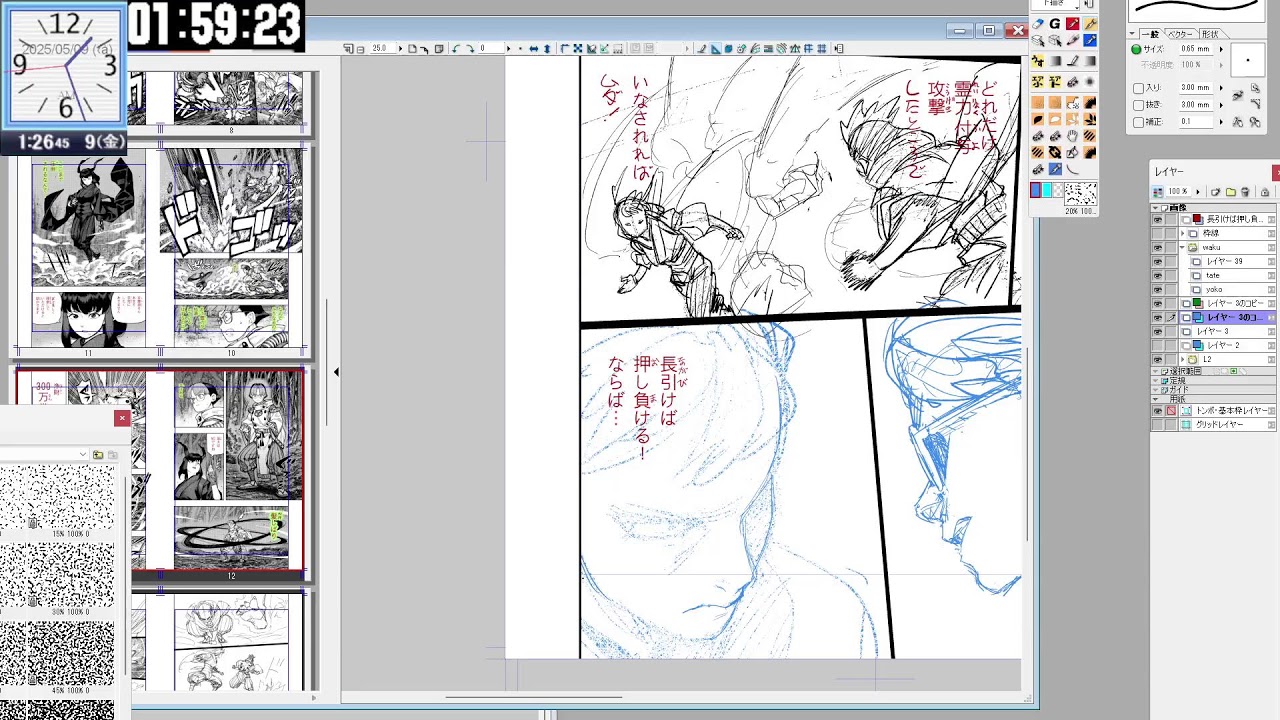Viewport: 1280px width, 720px height.
Task: Open page 11 thumbnail in page list
Action: click(x=88, y=247)
